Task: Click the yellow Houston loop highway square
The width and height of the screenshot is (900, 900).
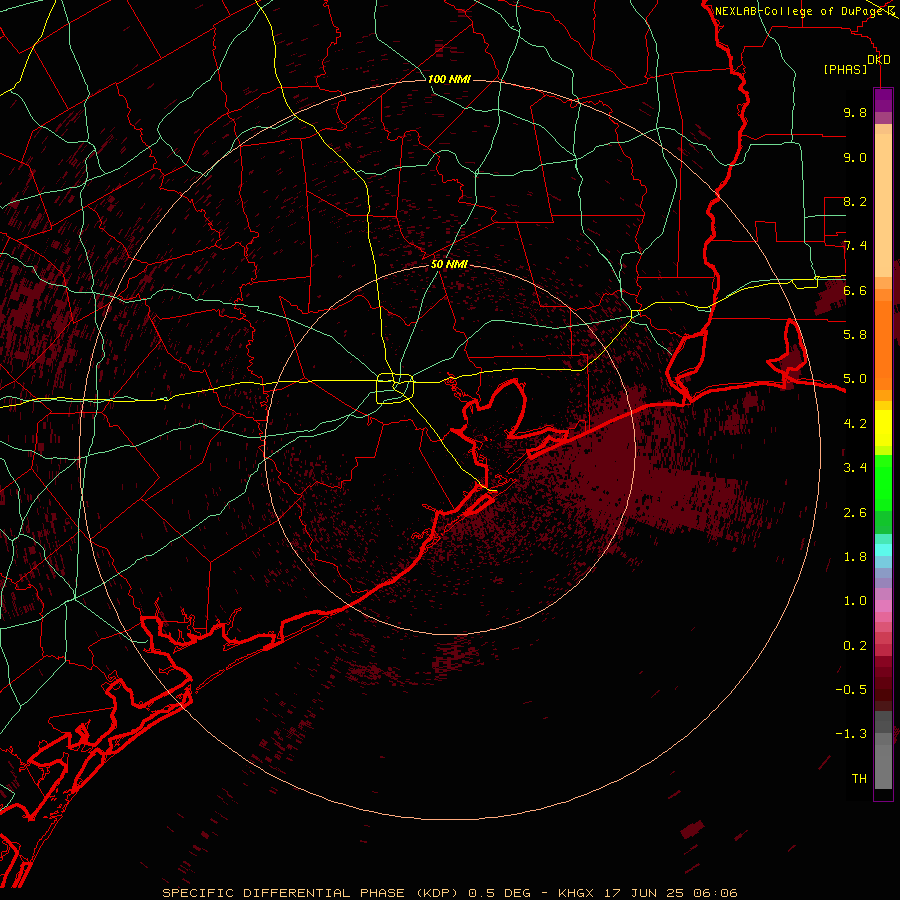Action: tap(395, 388)
